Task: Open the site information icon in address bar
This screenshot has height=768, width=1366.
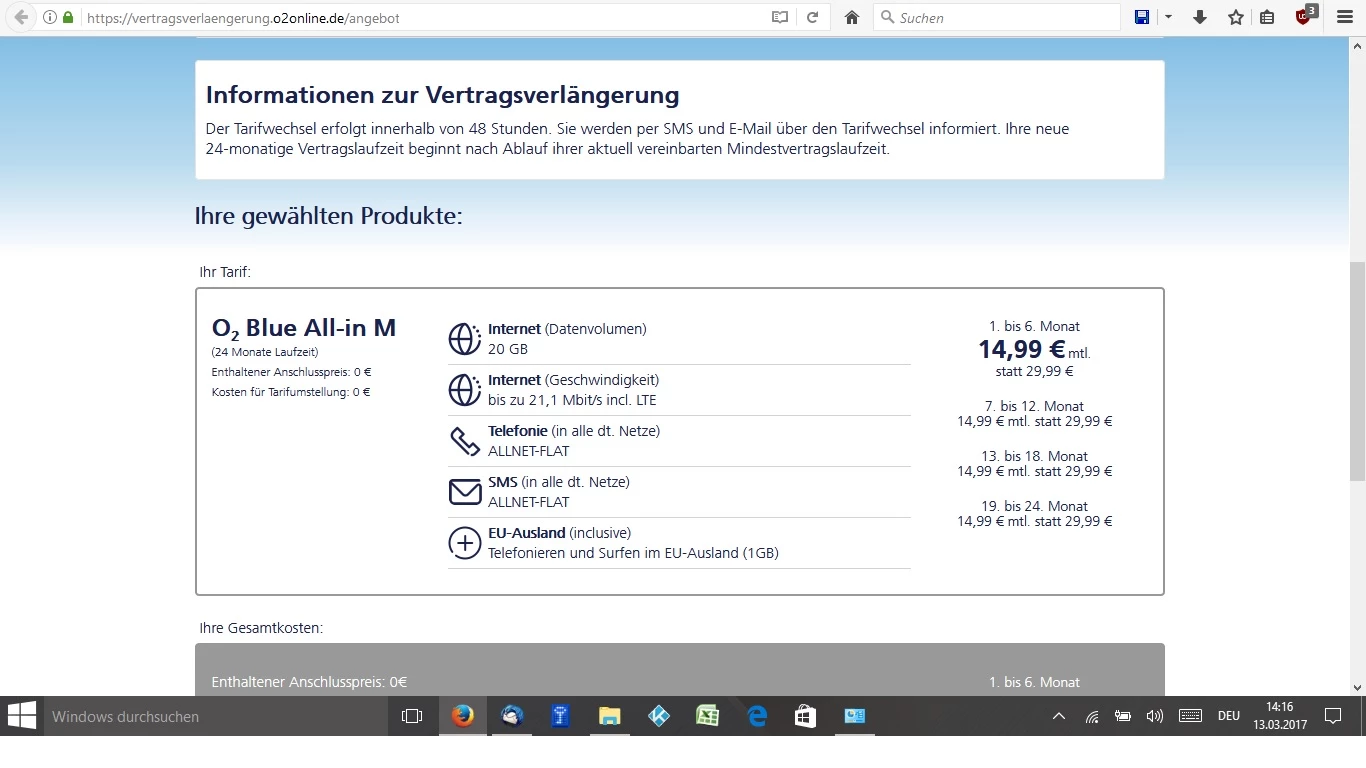Action: [x=50, y=17]
